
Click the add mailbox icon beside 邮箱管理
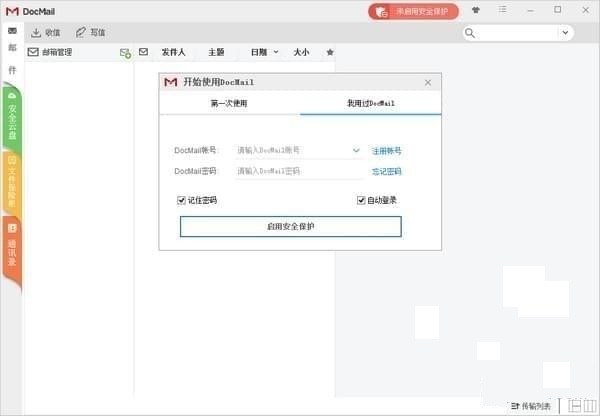[125, 52]
